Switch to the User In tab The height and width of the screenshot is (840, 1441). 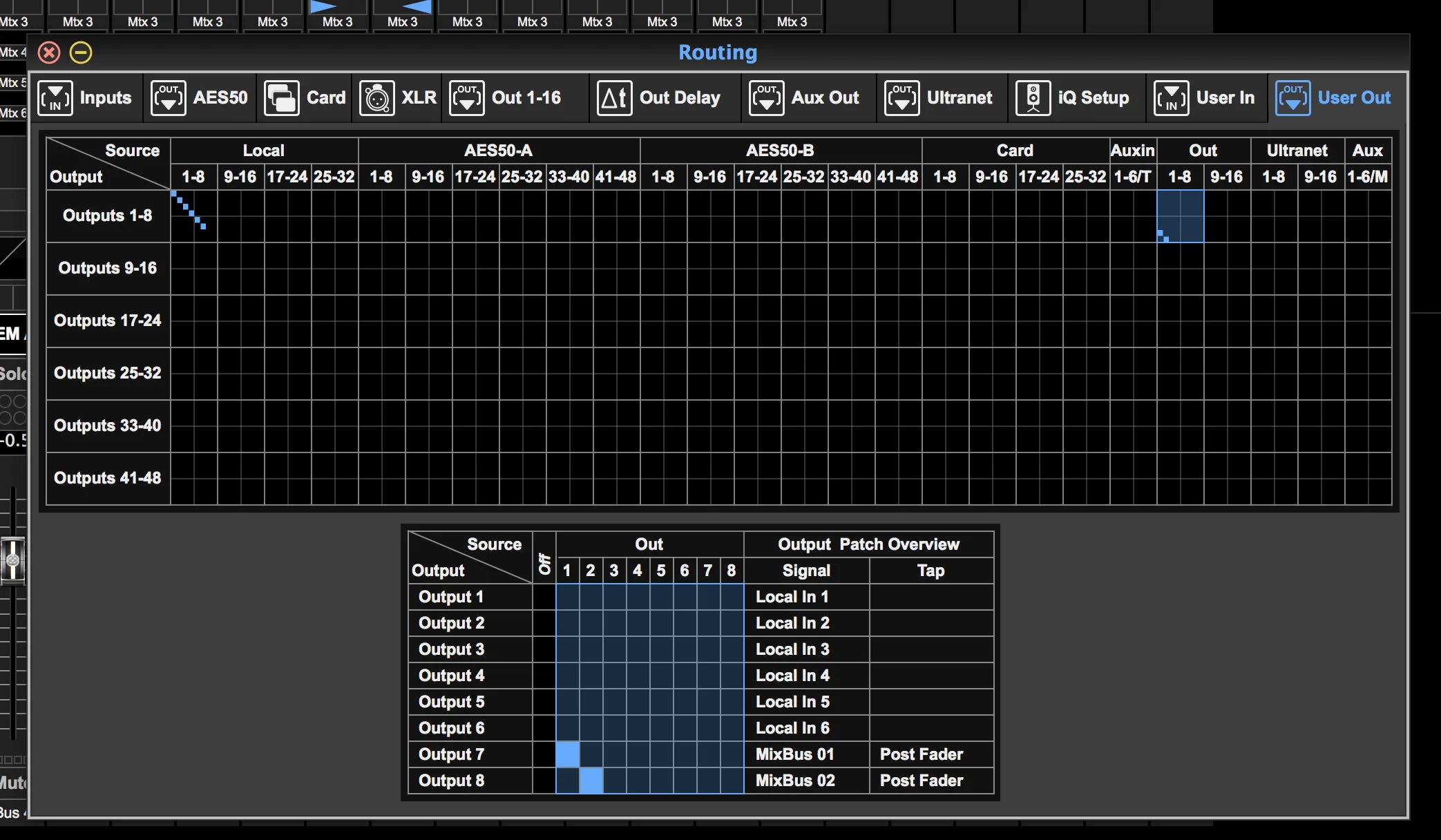click(x=1205, y=98)
